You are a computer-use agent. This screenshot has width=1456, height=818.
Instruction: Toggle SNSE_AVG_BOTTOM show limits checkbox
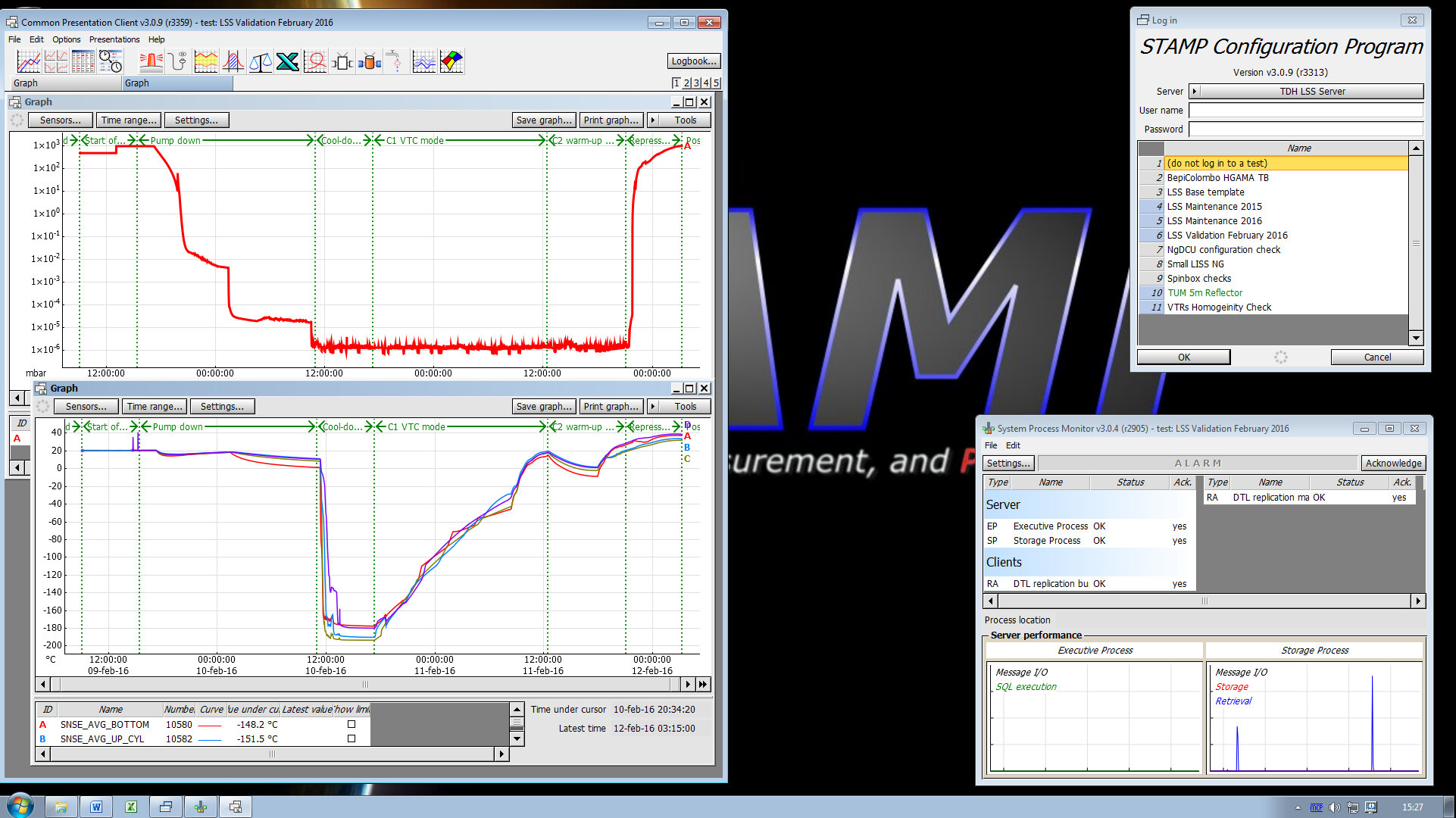[x=352, y=724]
